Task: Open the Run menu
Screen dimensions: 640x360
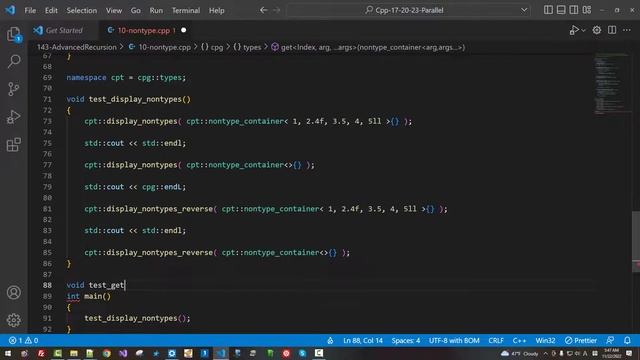Action: click(156, 10)
